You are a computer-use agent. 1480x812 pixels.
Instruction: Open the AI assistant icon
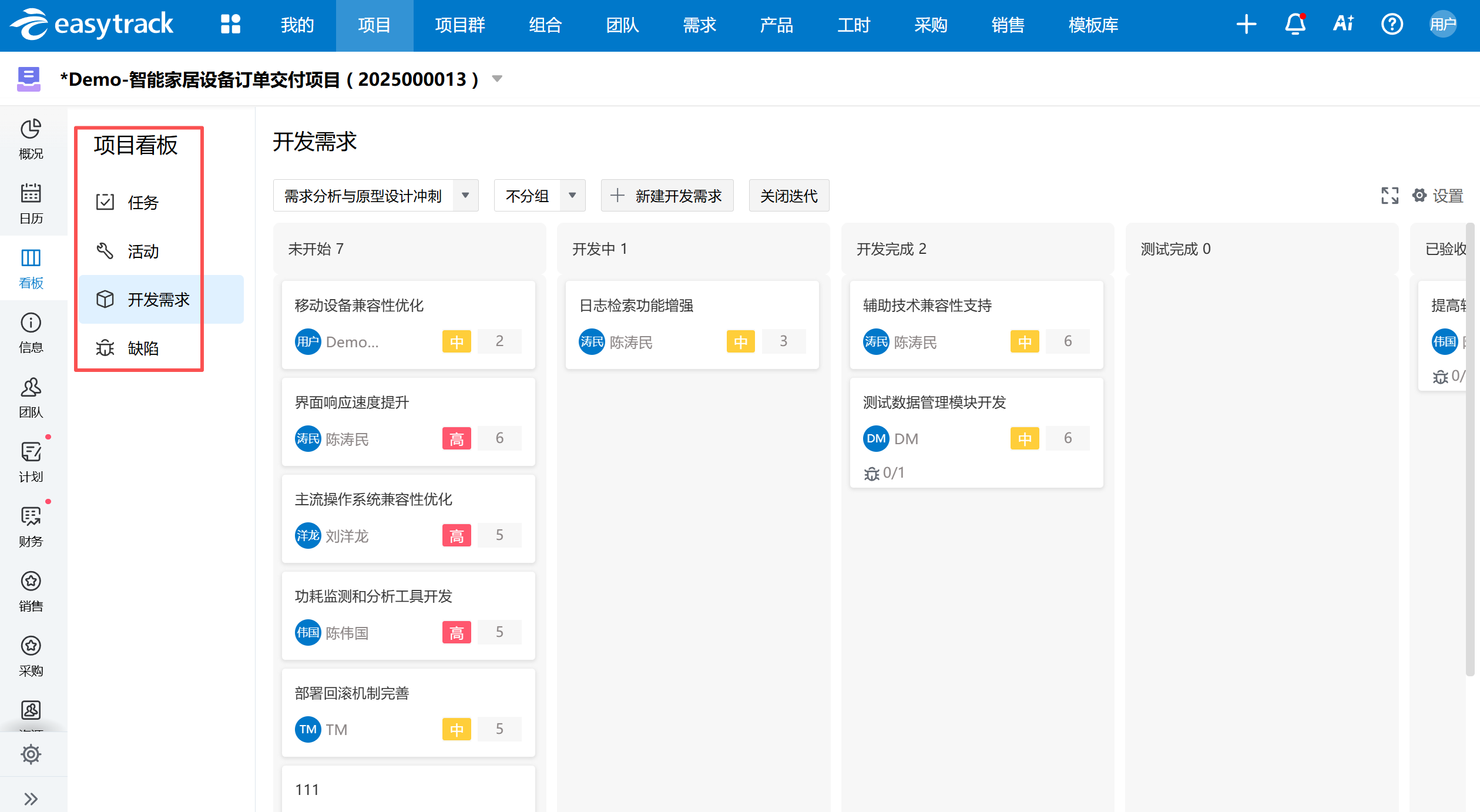coord(1343,25)
